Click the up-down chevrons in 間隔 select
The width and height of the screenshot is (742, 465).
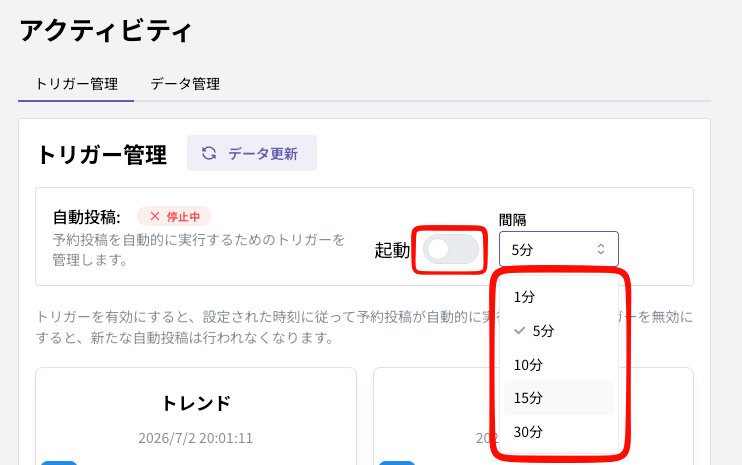coord(601,249)
